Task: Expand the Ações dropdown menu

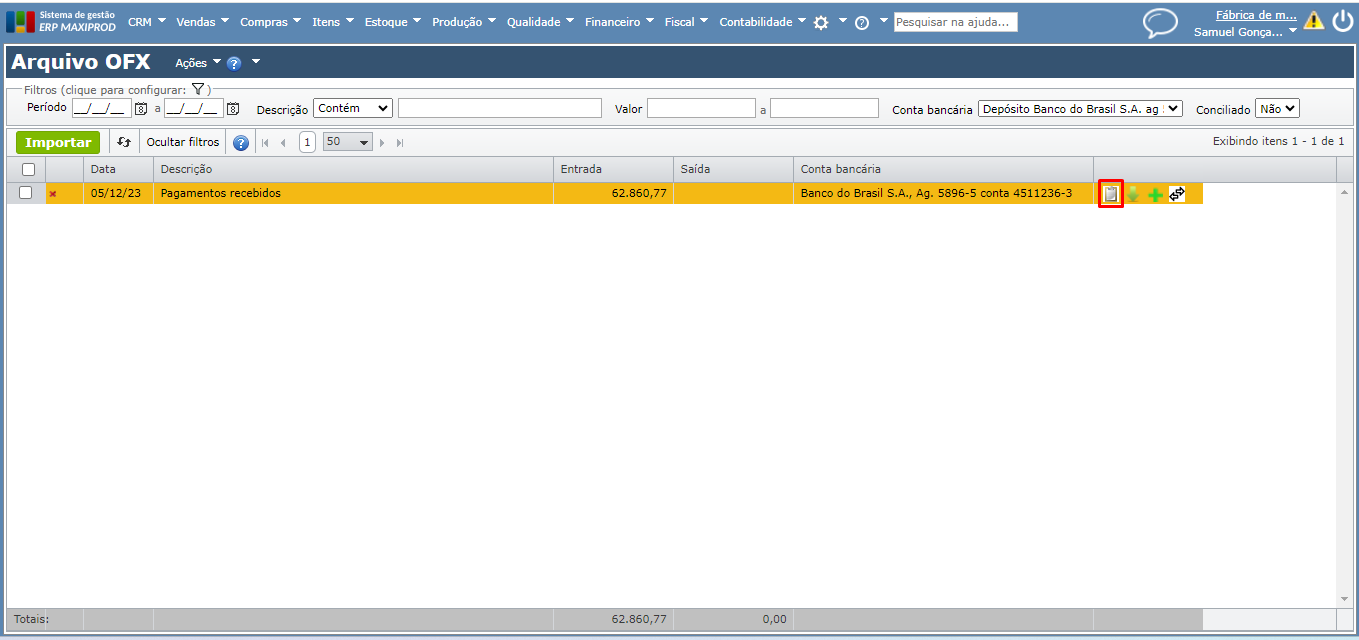Action: pyautogui.click(x=198, y=63)
